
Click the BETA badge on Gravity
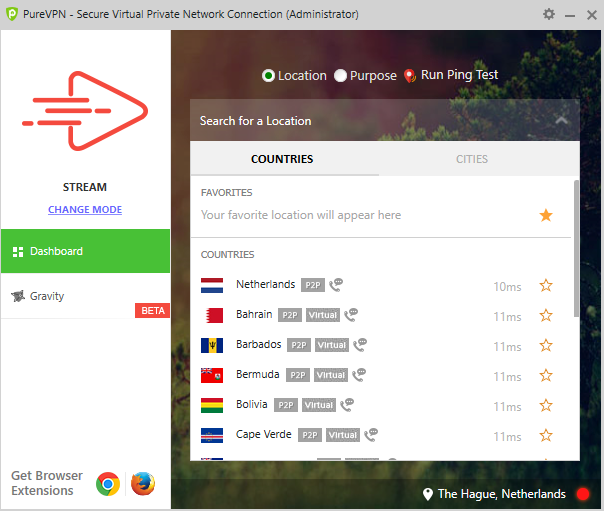153,310
